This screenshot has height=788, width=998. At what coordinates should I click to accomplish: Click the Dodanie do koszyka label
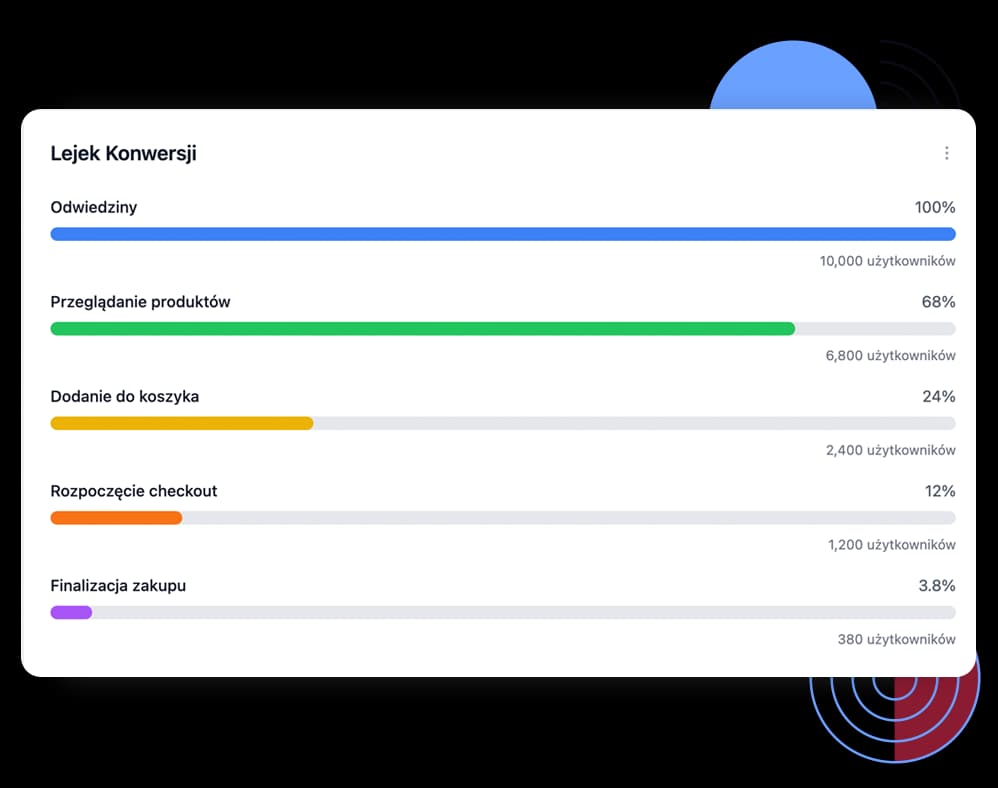point(125,397)
